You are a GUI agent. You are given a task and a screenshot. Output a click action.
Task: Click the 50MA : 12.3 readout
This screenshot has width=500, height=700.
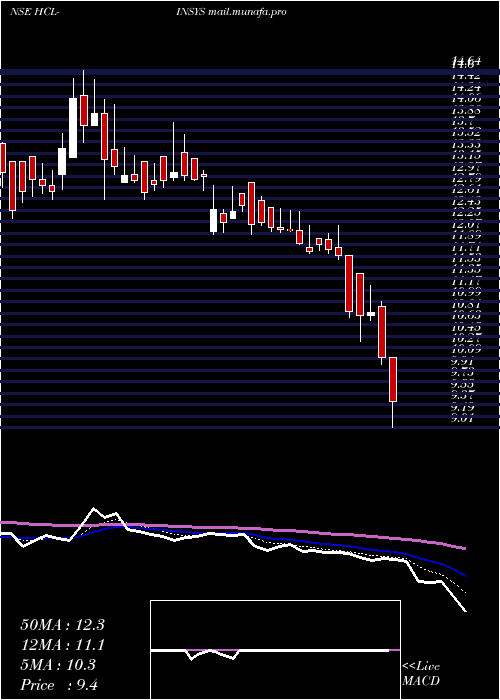tap(62, 625)
